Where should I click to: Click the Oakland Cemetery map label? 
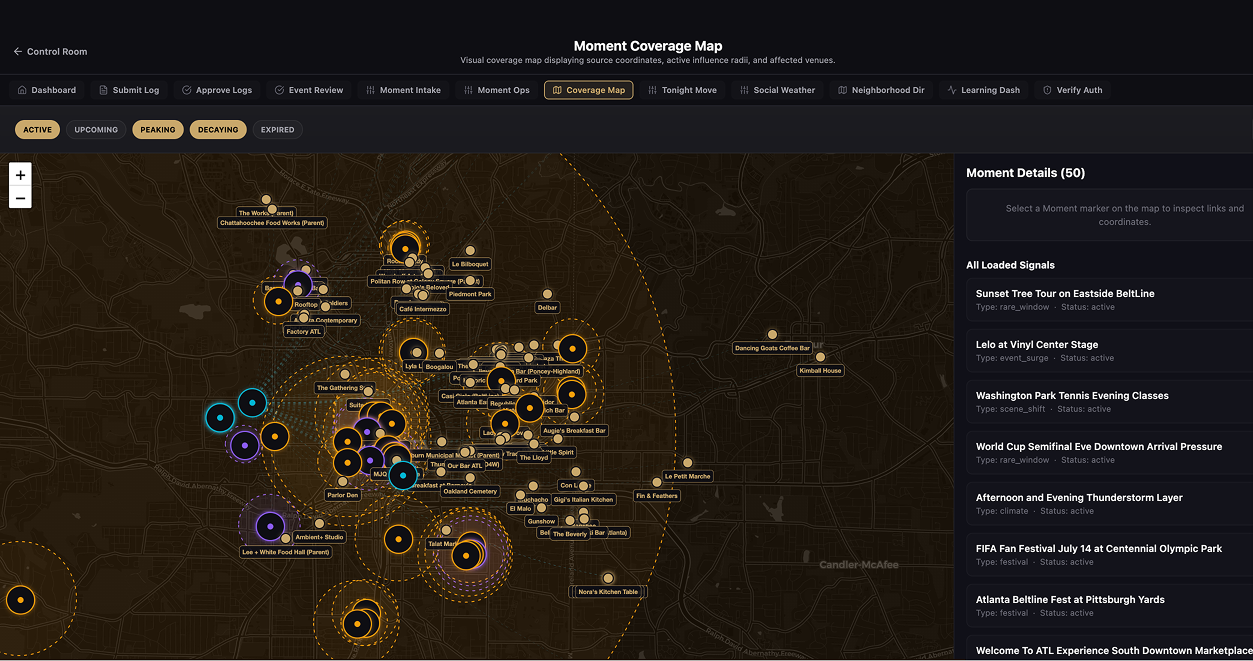pyautogui.click(x=470, y=491)
